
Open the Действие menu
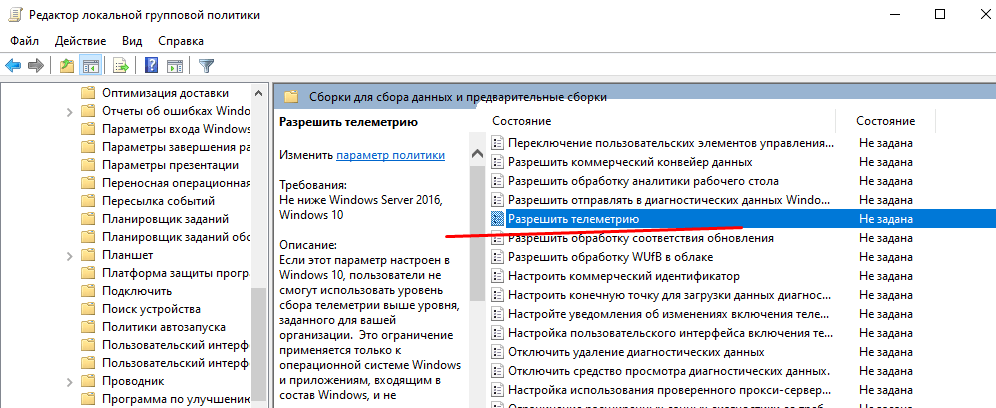[x=80, y=41]
